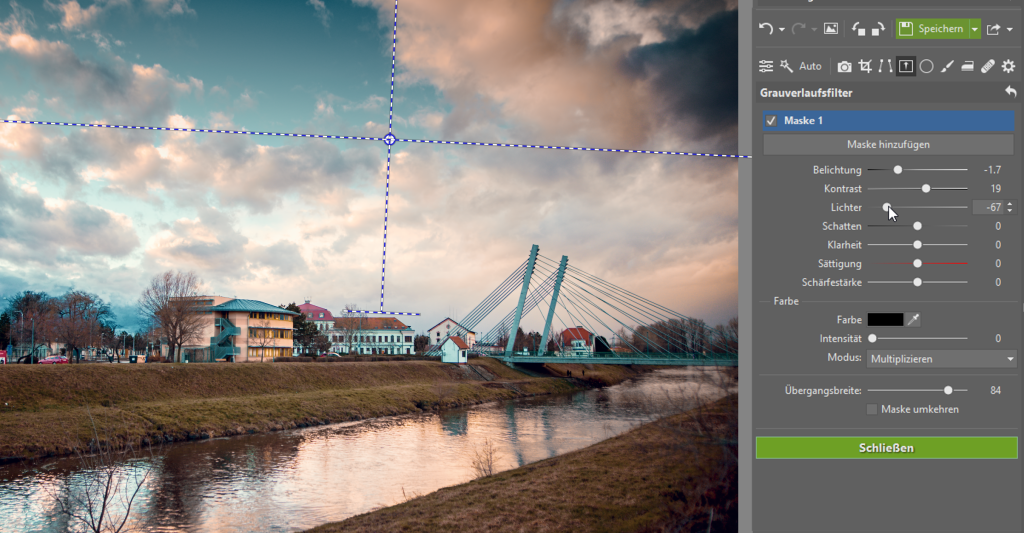Select the radial filter circle tool
Viewport: 1024px width, 533px height.
coord(927,66)
